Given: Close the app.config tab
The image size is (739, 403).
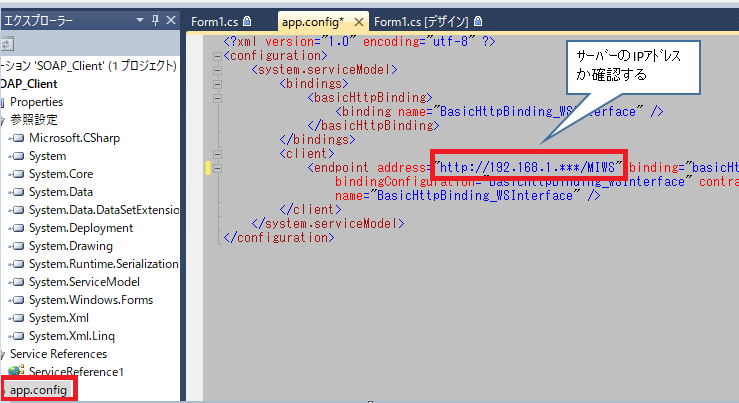Looking at the screenshot, I should point(359,20).
